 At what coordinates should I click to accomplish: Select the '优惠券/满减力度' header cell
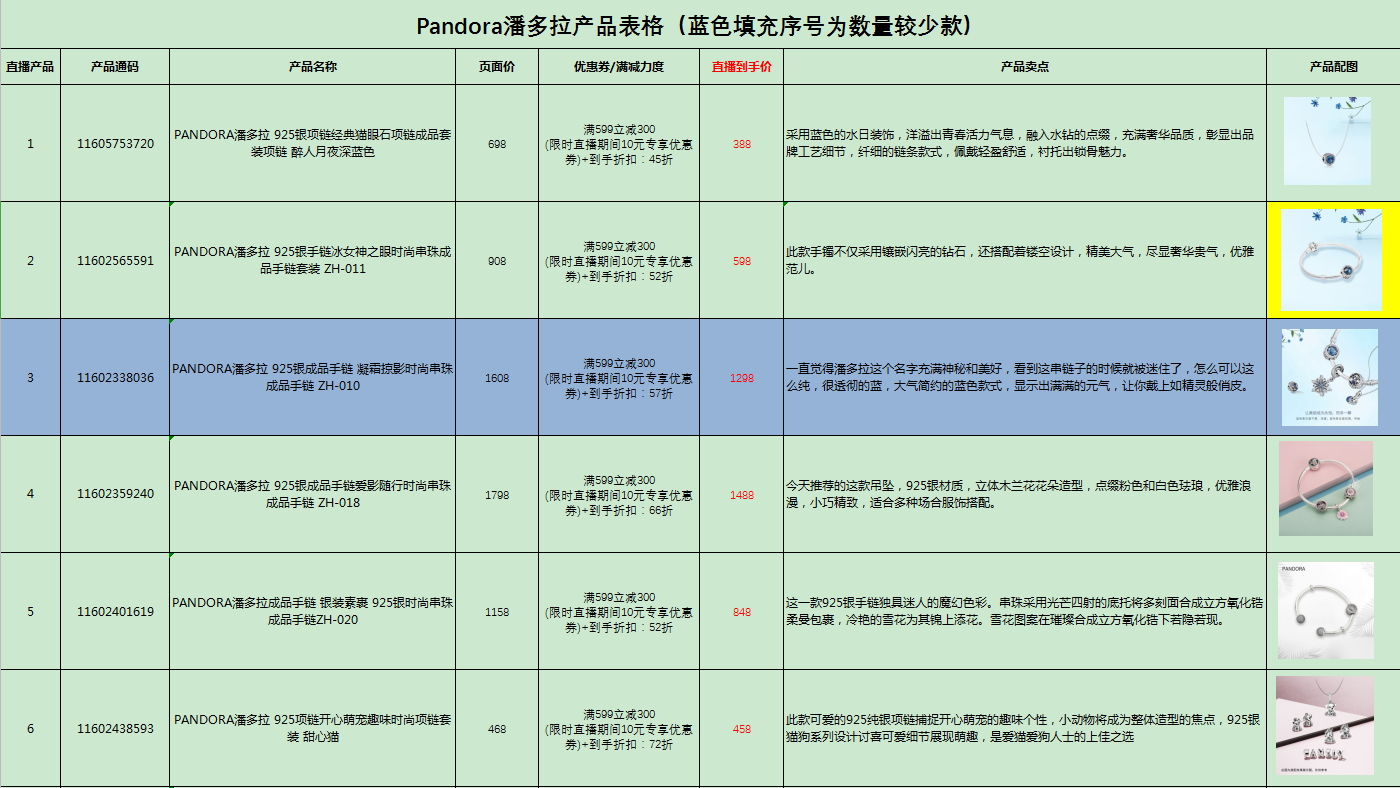619,67
